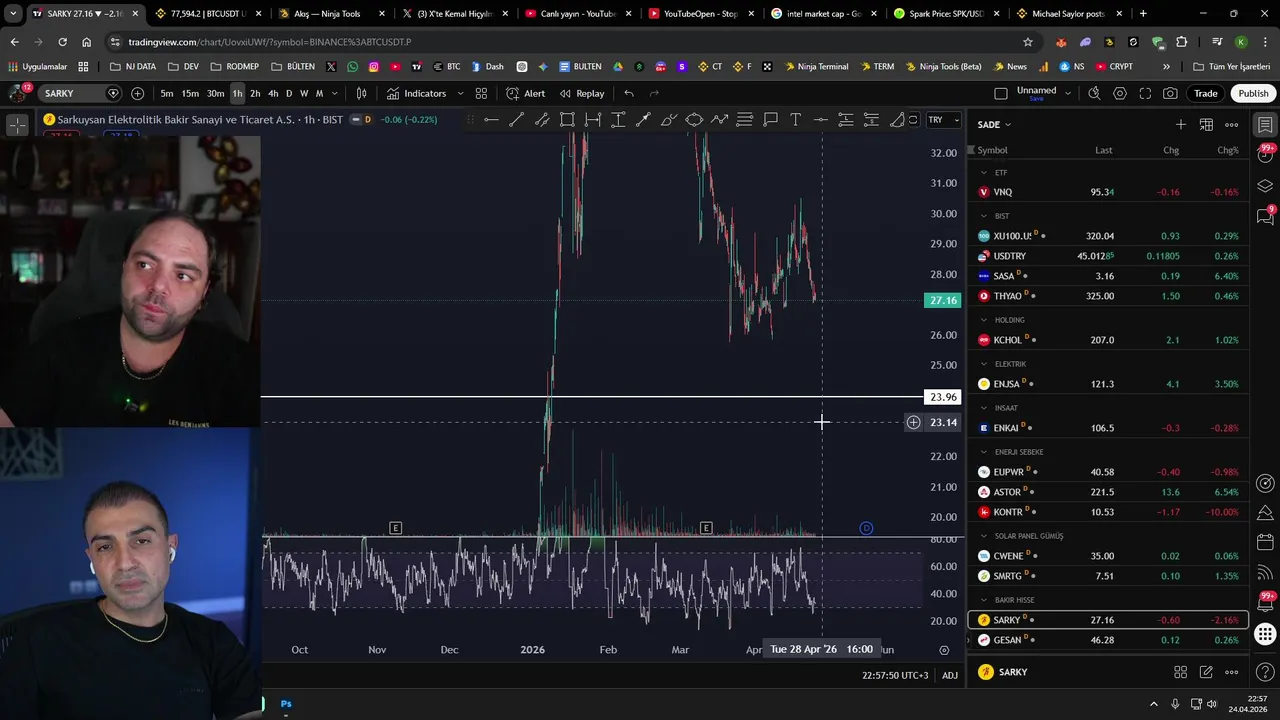This screenshot has height=720, width=1280.
Task: Collapse the ETF watchlist section
Action: (984, 173)
